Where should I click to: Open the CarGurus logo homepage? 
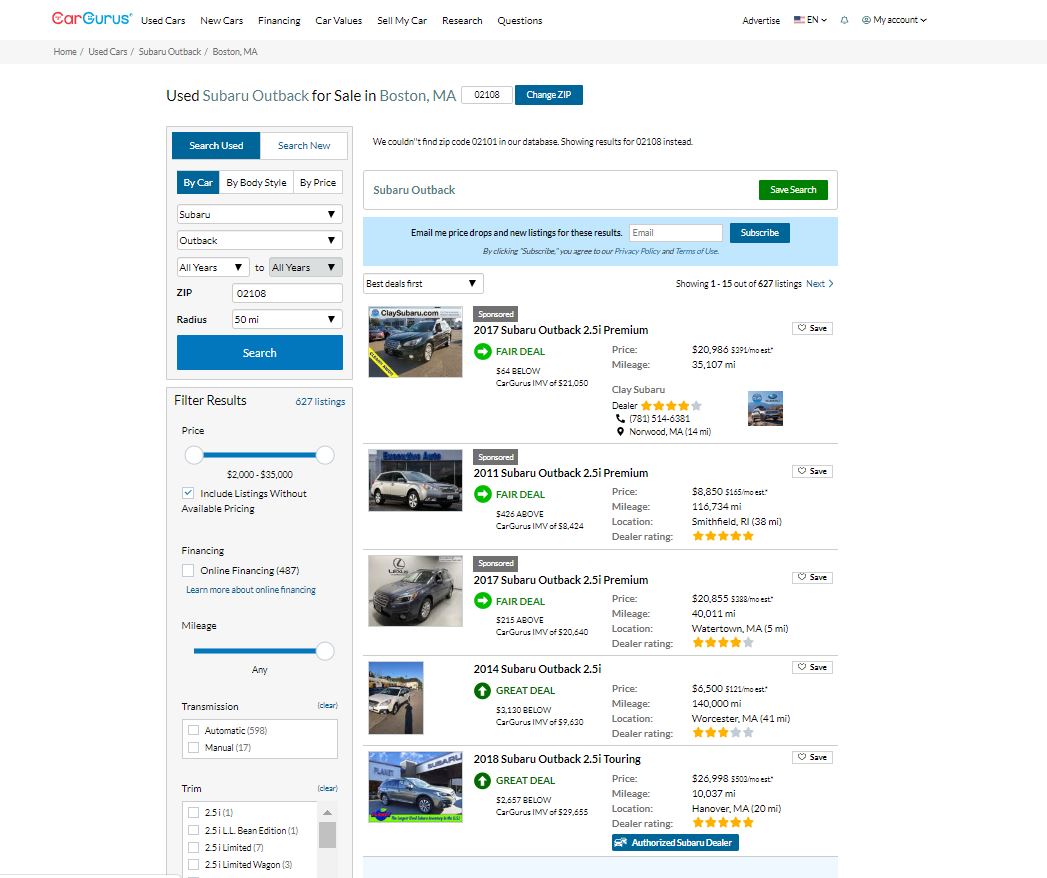[91, 19]
